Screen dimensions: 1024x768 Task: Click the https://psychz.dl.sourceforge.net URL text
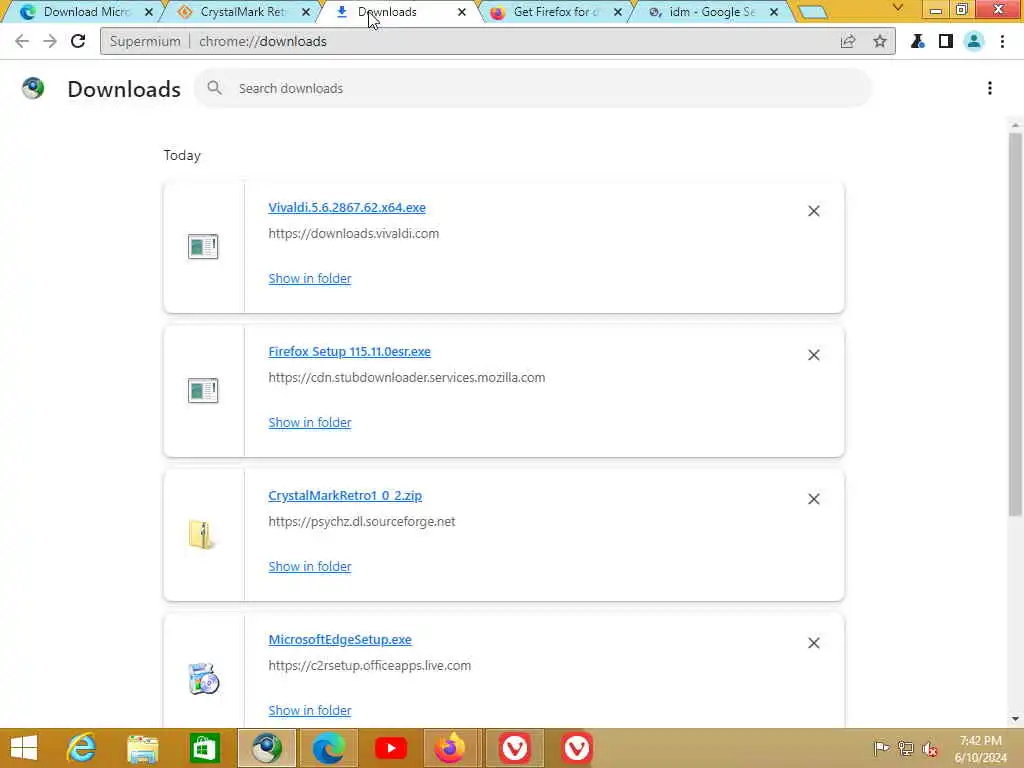coord(362,521)
